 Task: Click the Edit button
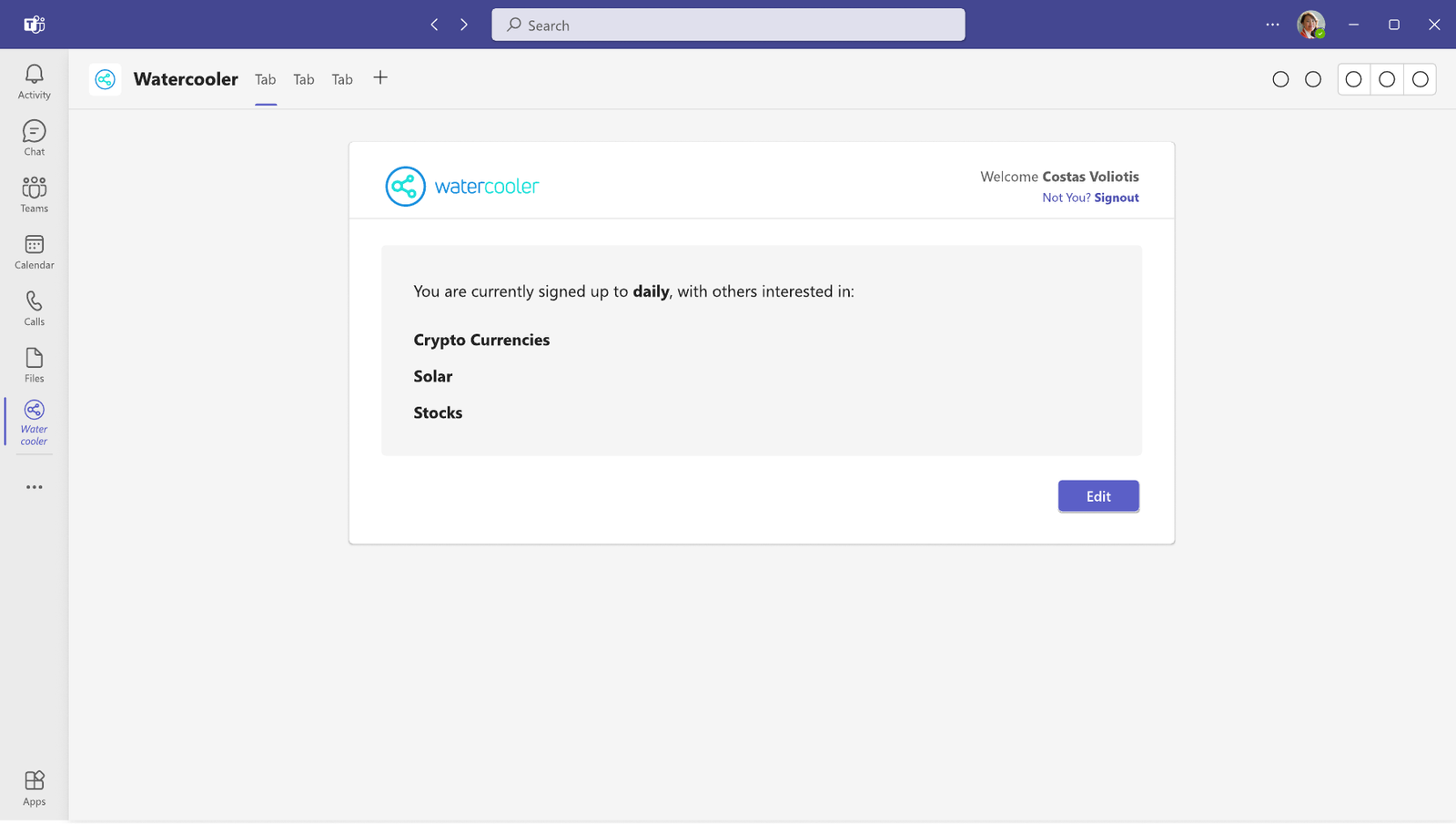pos(1098,496)
